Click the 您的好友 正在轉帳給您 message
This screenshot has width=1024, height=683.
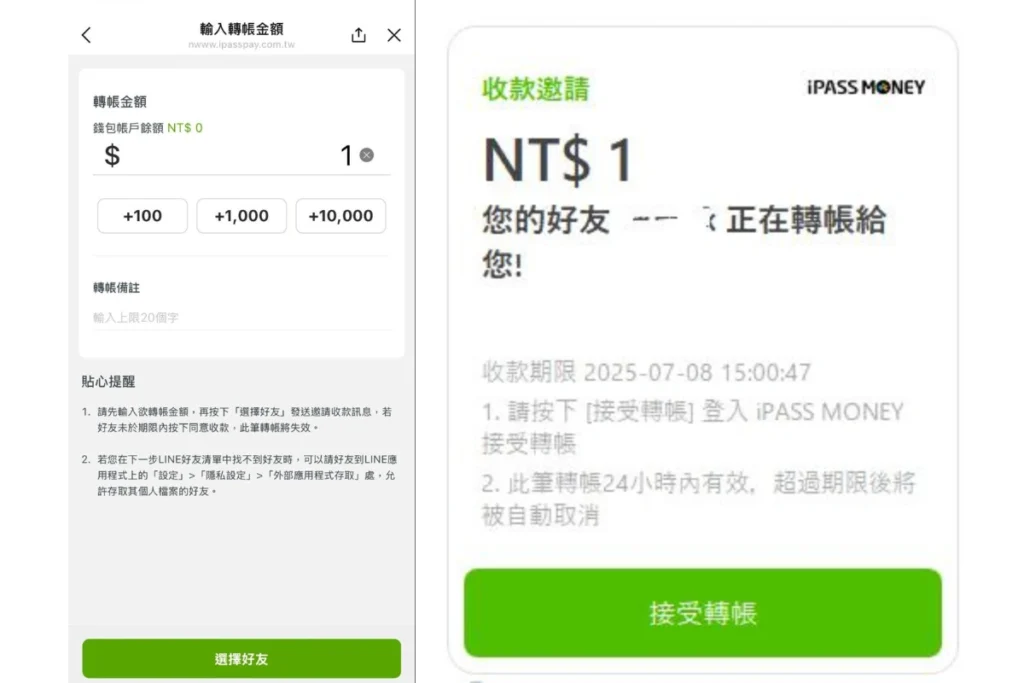click(684, 241)
